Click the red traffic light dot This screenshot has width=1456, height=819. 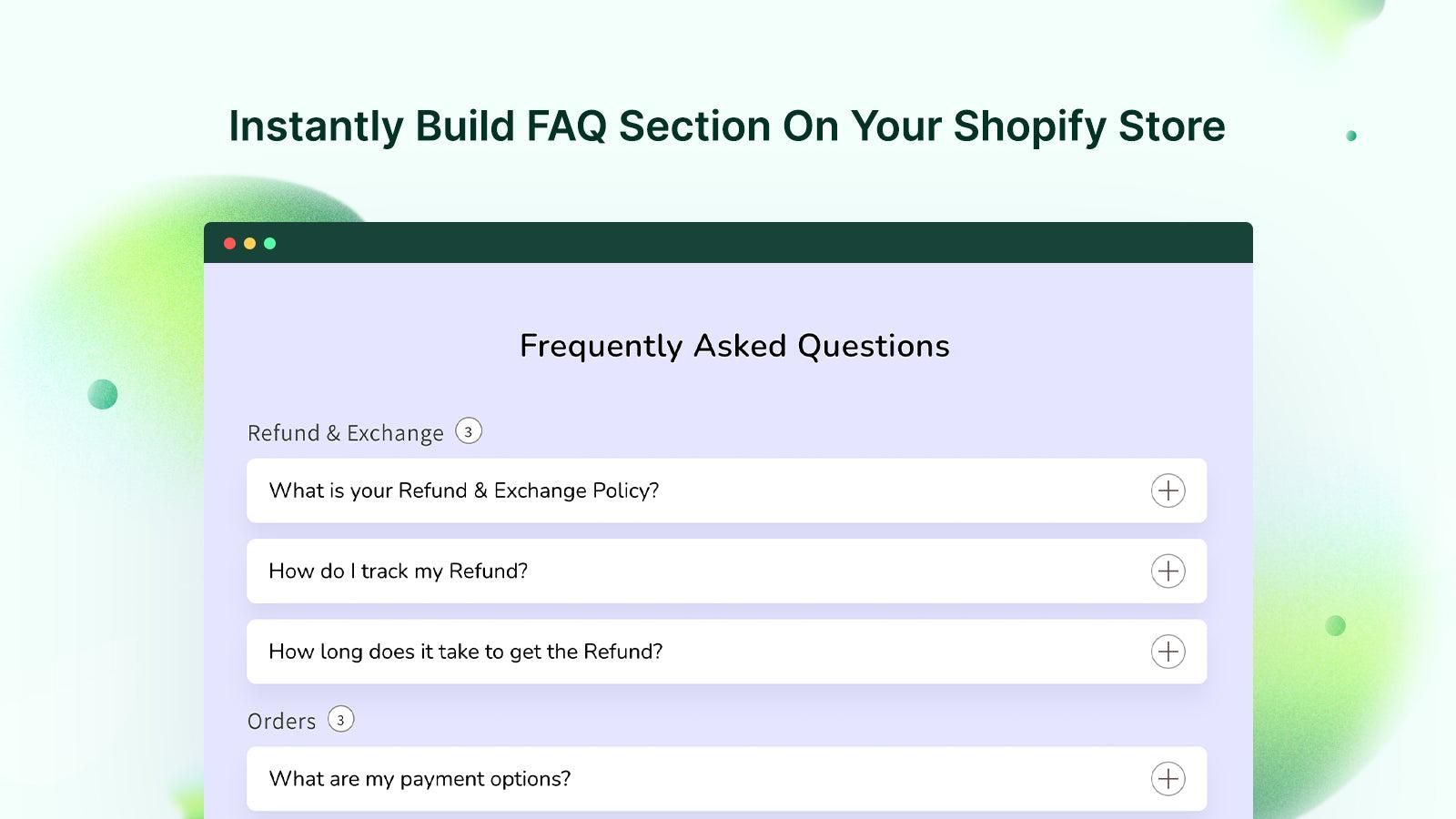pos(228,243)
